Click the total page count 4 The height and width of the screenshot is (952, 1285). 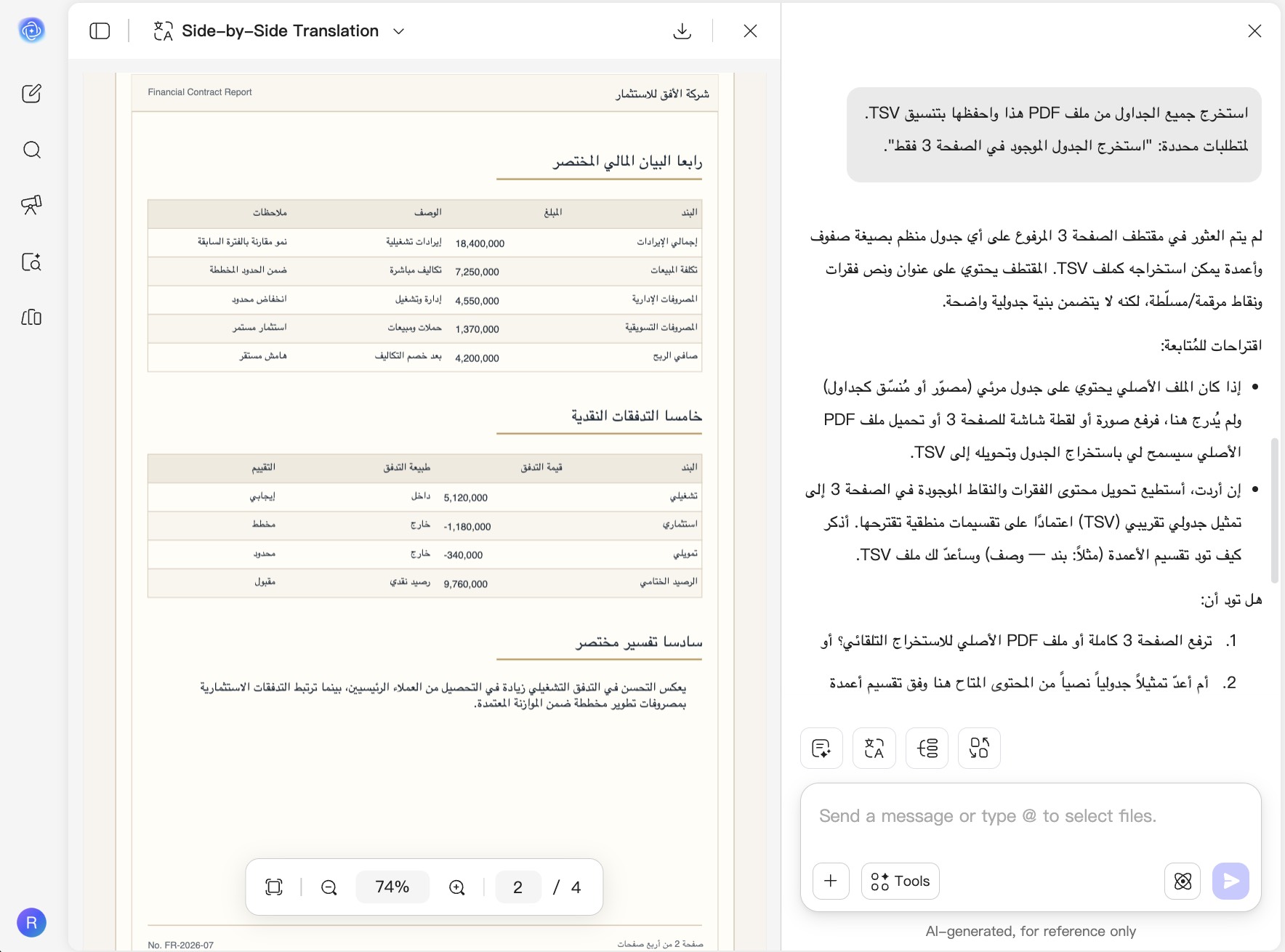click(576, 887)
